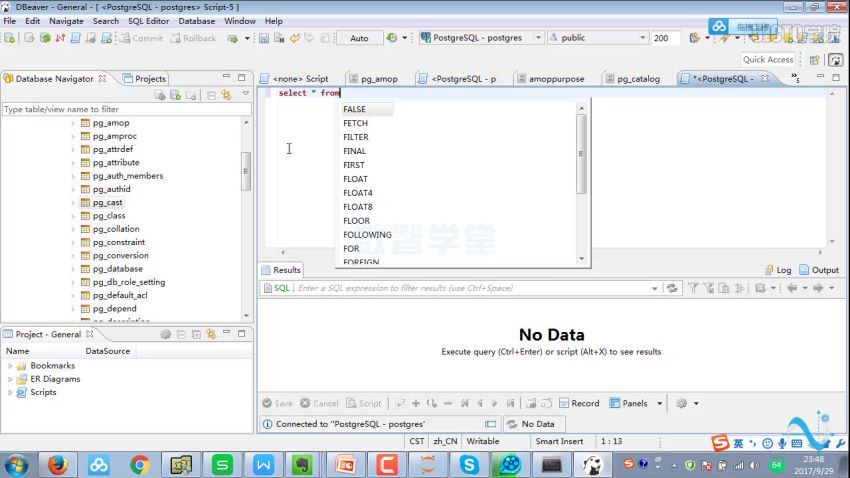This screenshot has height=478, width=850.
Task: Open the Navigate menu
Action: coord(66,21)
